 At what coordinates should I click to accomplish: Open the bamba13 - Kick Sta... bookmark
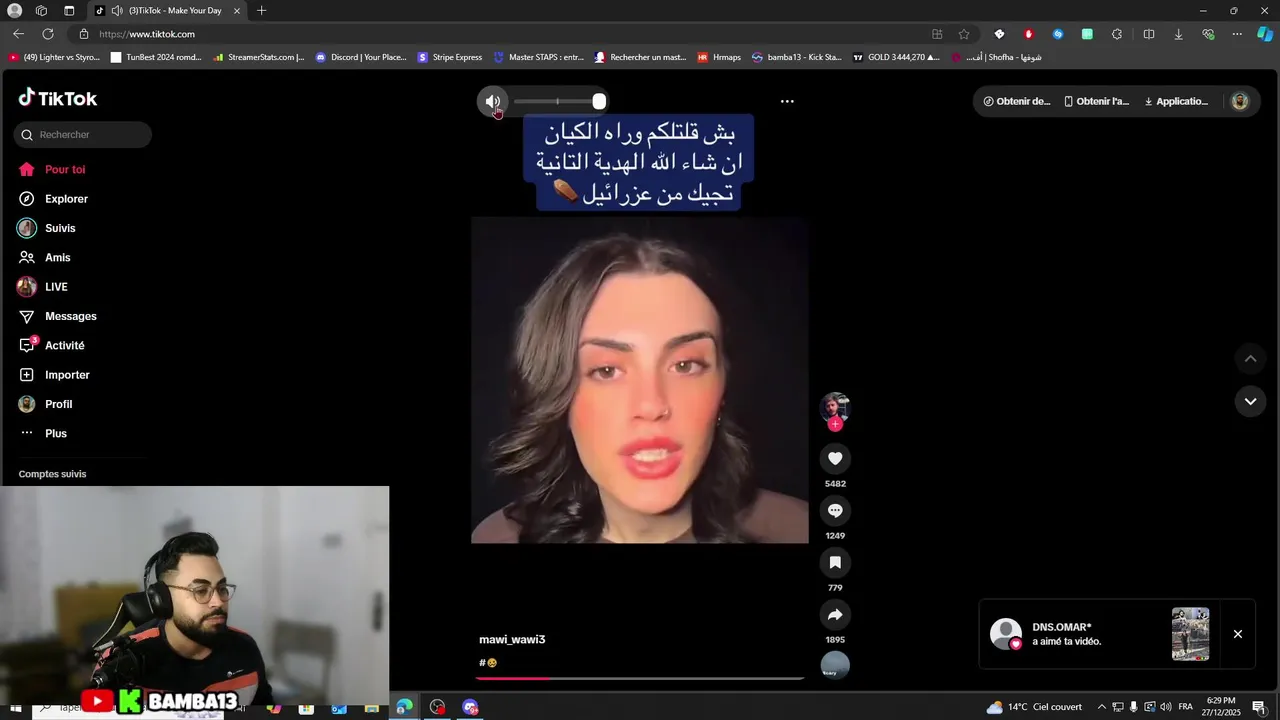[x=796, y=57]
